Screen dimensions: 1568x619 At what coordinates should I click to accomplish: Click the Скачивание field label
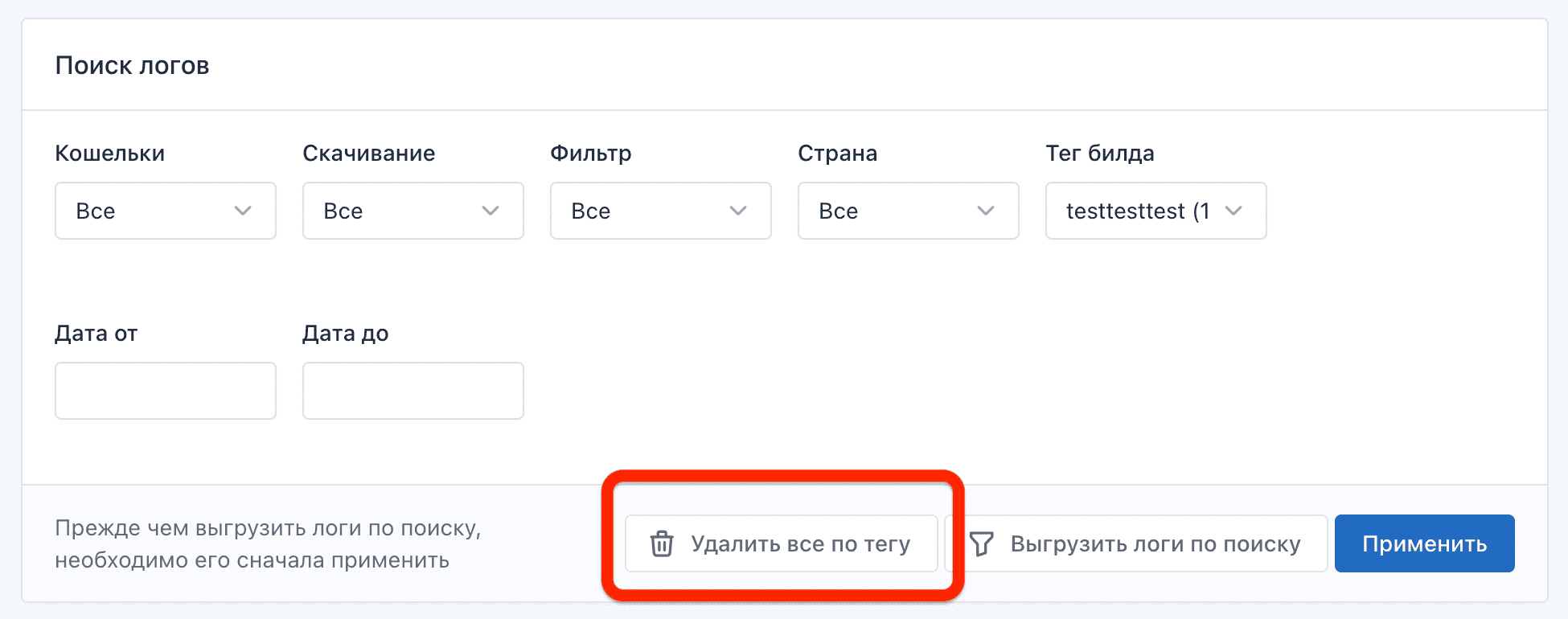(369, 153)
